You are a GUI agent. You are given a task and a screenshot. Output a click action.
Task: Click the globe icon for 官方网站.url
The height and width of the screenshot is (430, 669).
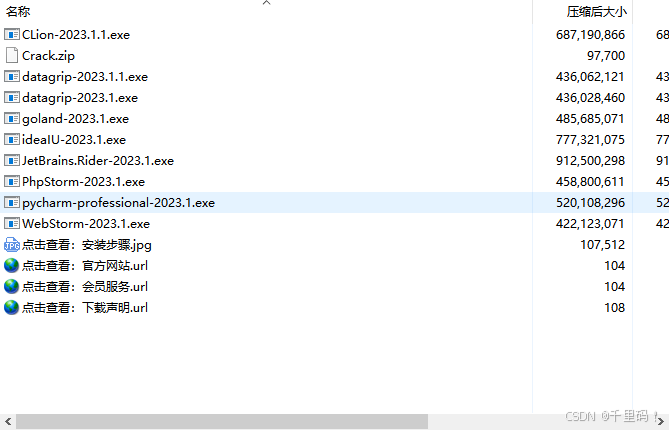[x=12, y=265]
